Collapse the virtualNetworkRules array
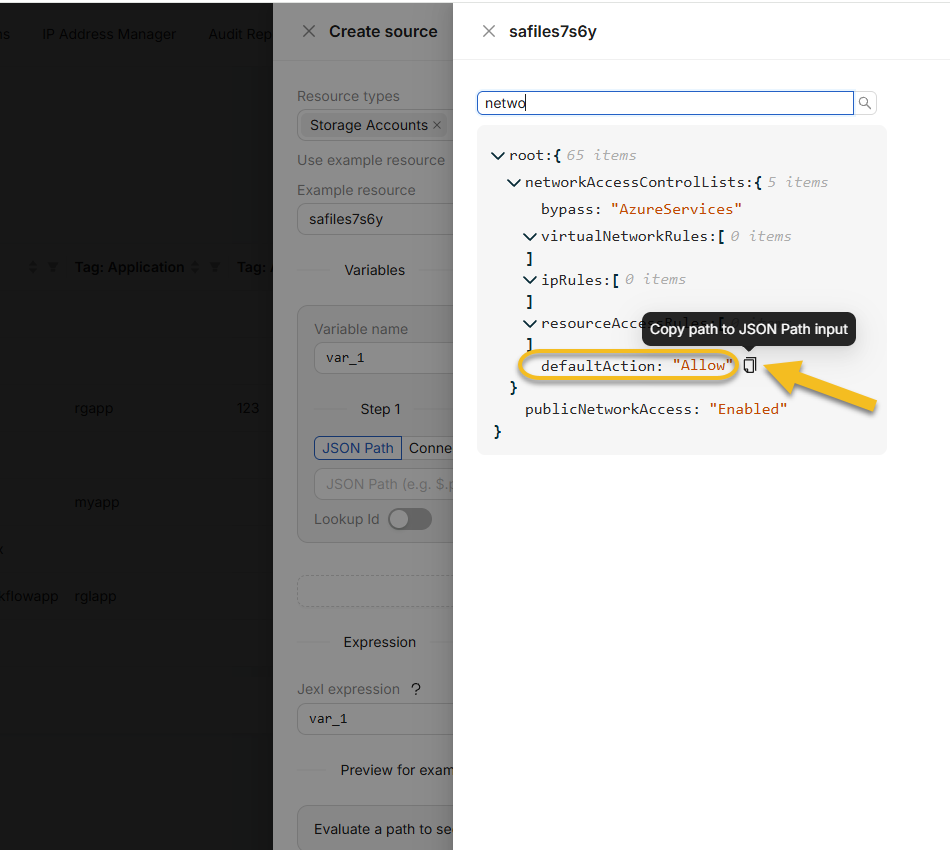Screen dimensions: 950x850 pos(530,236)
